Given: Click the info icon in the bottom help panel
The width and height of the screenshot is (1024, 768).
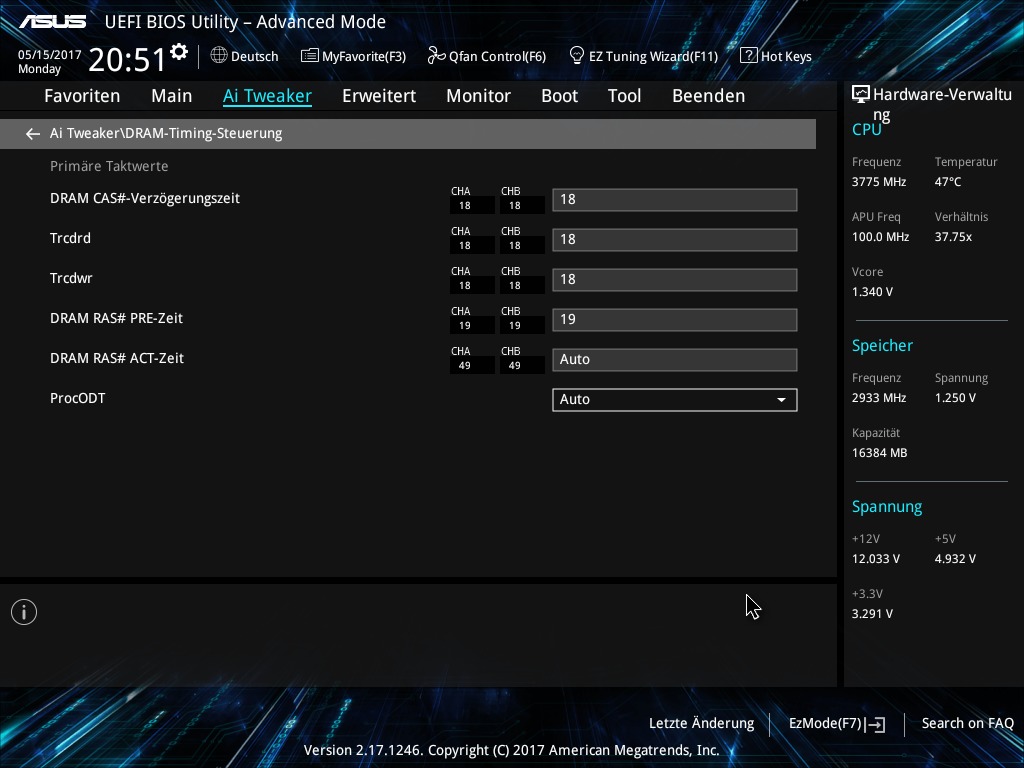Looking at the screenshot, I should [24, 612].
